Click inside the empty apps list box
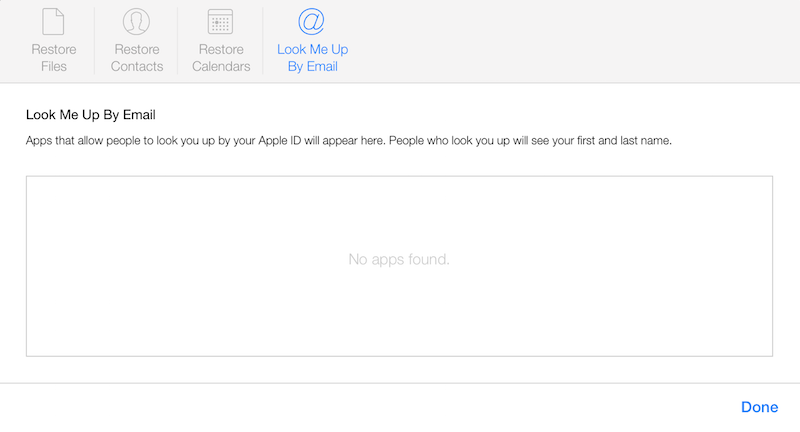This screenshot has height=432, width=800. (399, 266)
